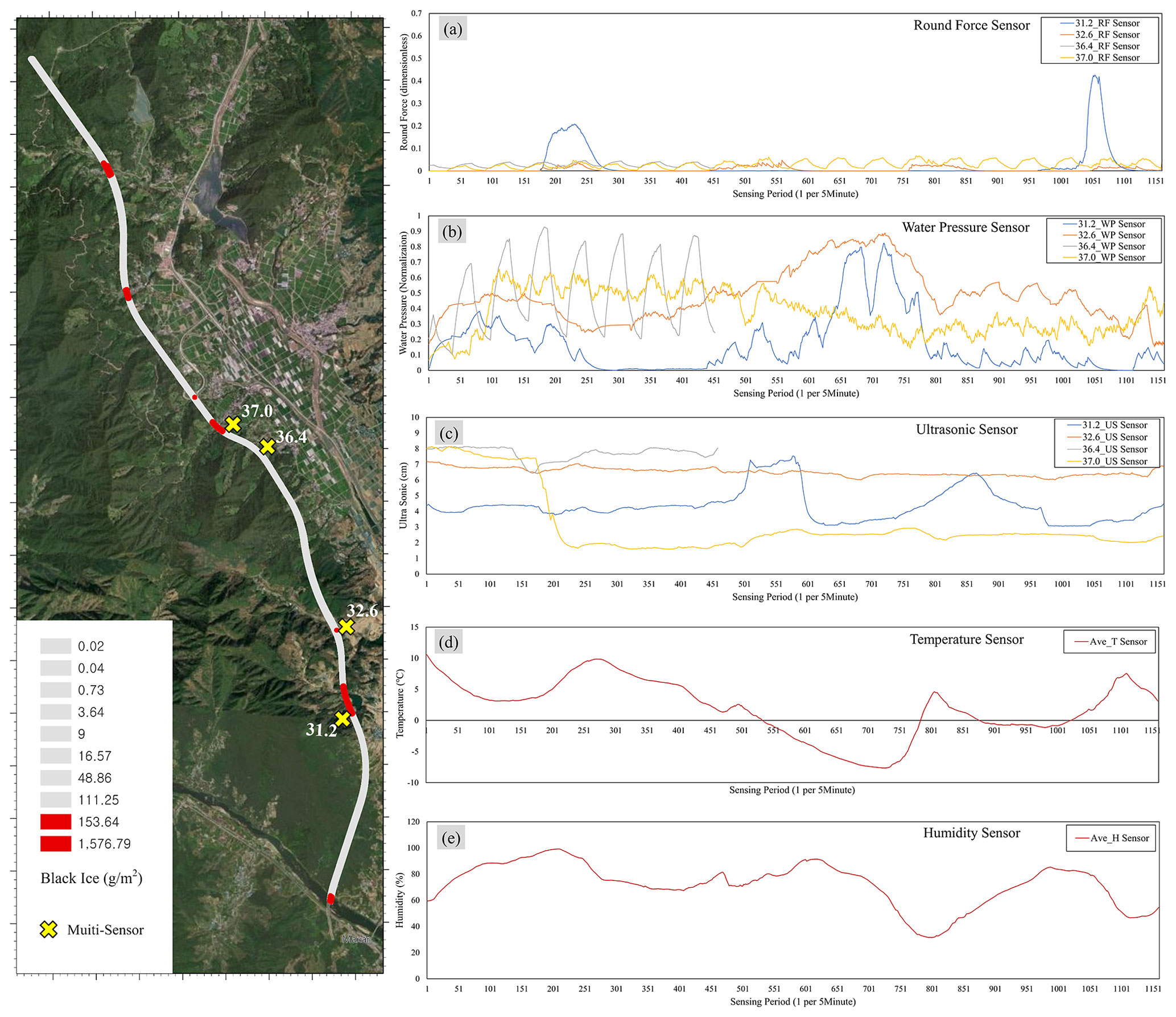Viewport: 1176px width, 1017px height.
Task: Click the yellow X marker at 37.0
Action: point(232,424)
